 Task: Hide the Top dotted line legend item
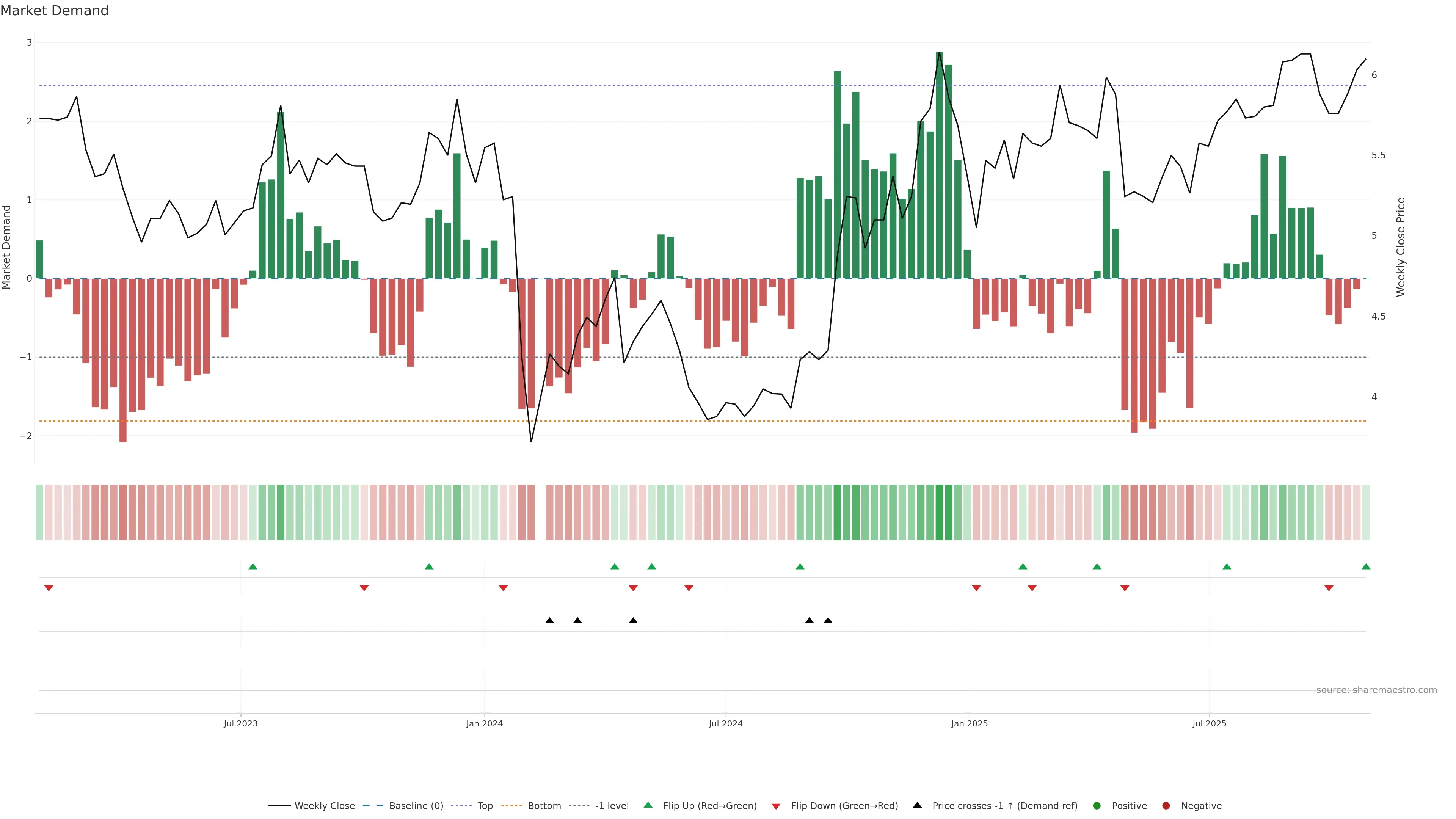485,805
